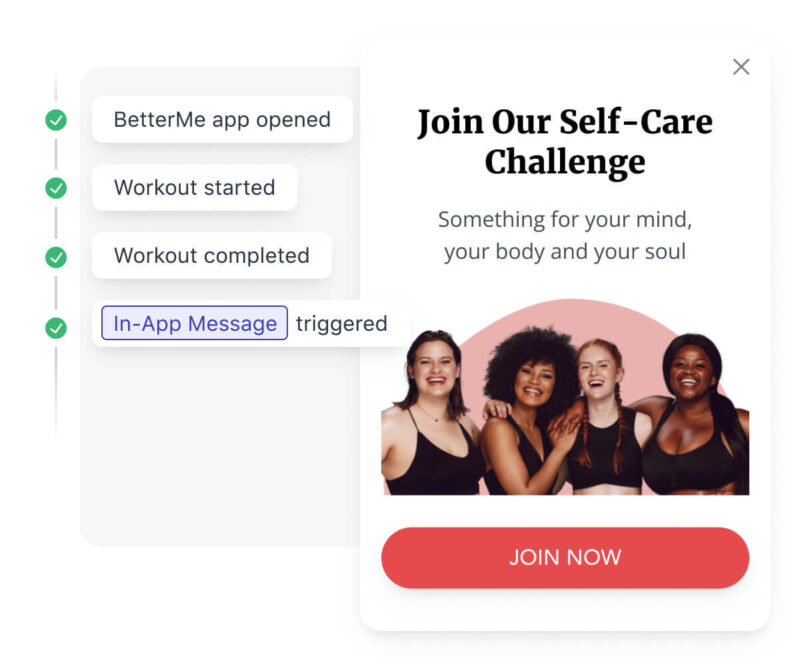The image size is (800, 667).
Task: Select the Workout started step
Action: (x=194, y=187)
